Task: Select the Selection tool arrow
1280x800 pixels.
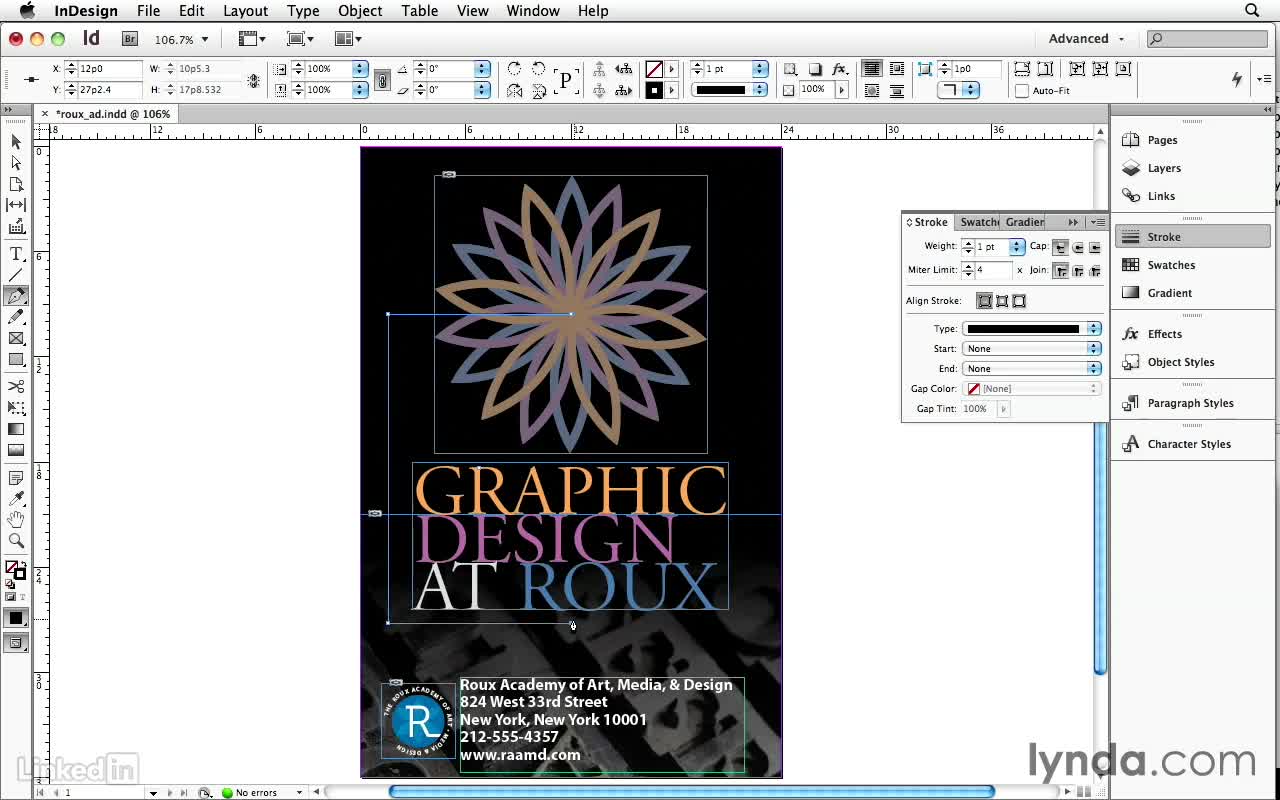Action: 16,142
